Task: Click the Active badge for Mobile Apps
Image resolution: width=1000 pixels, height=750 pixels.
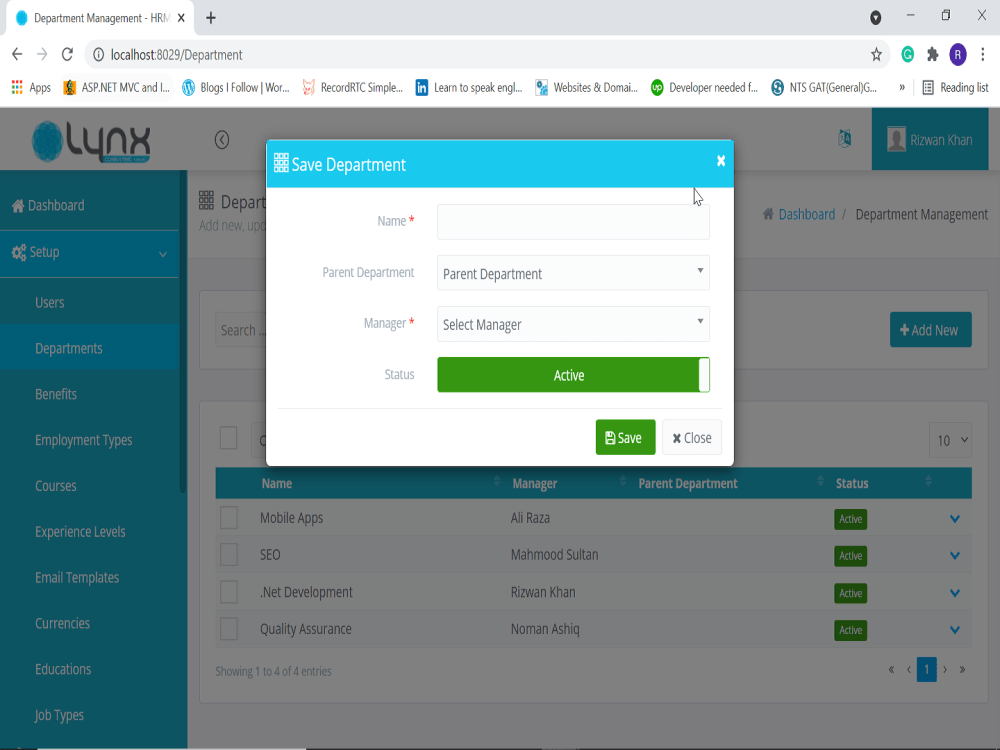Action: click(850, 519)
